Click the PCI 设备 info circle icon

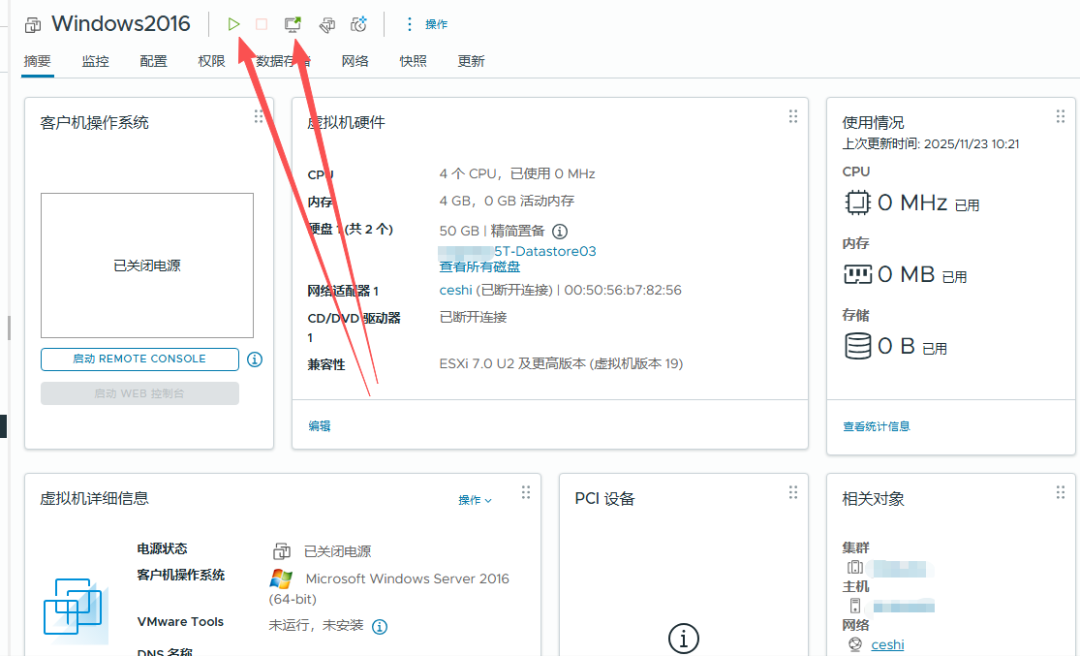point(683,638)
